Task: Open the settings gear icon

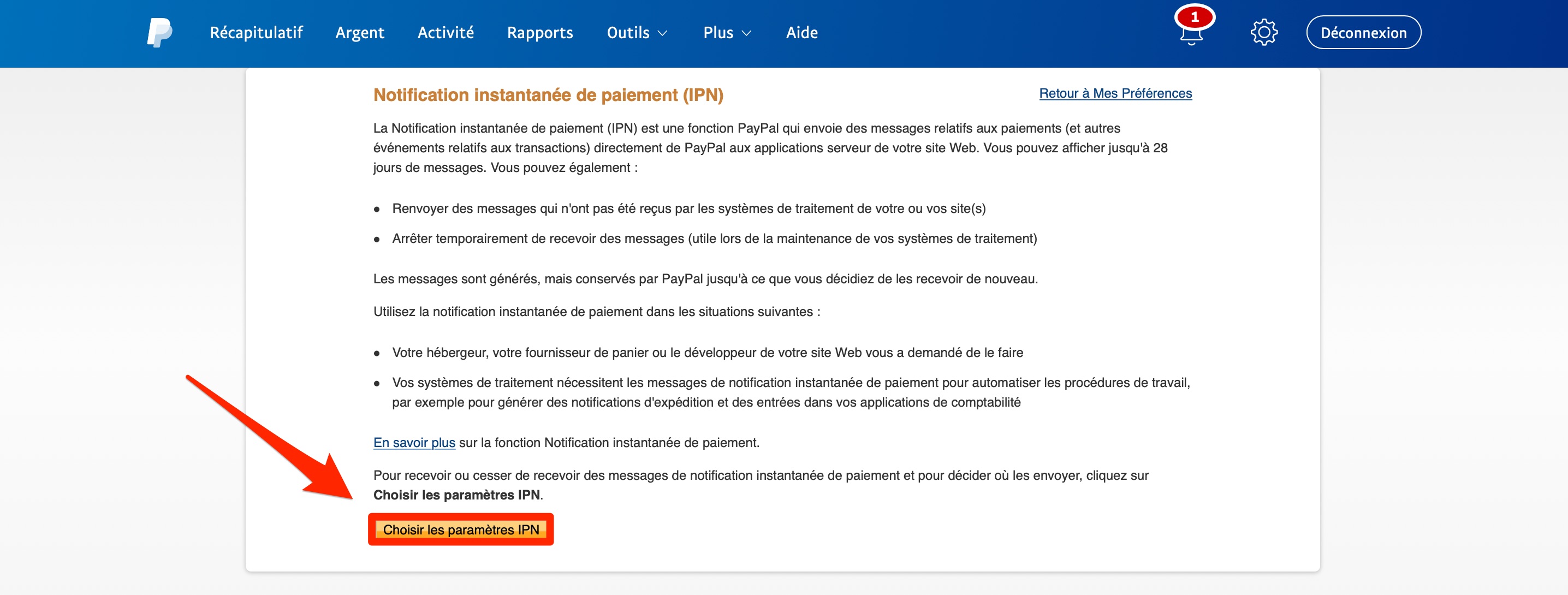Action: [1264, 33]
